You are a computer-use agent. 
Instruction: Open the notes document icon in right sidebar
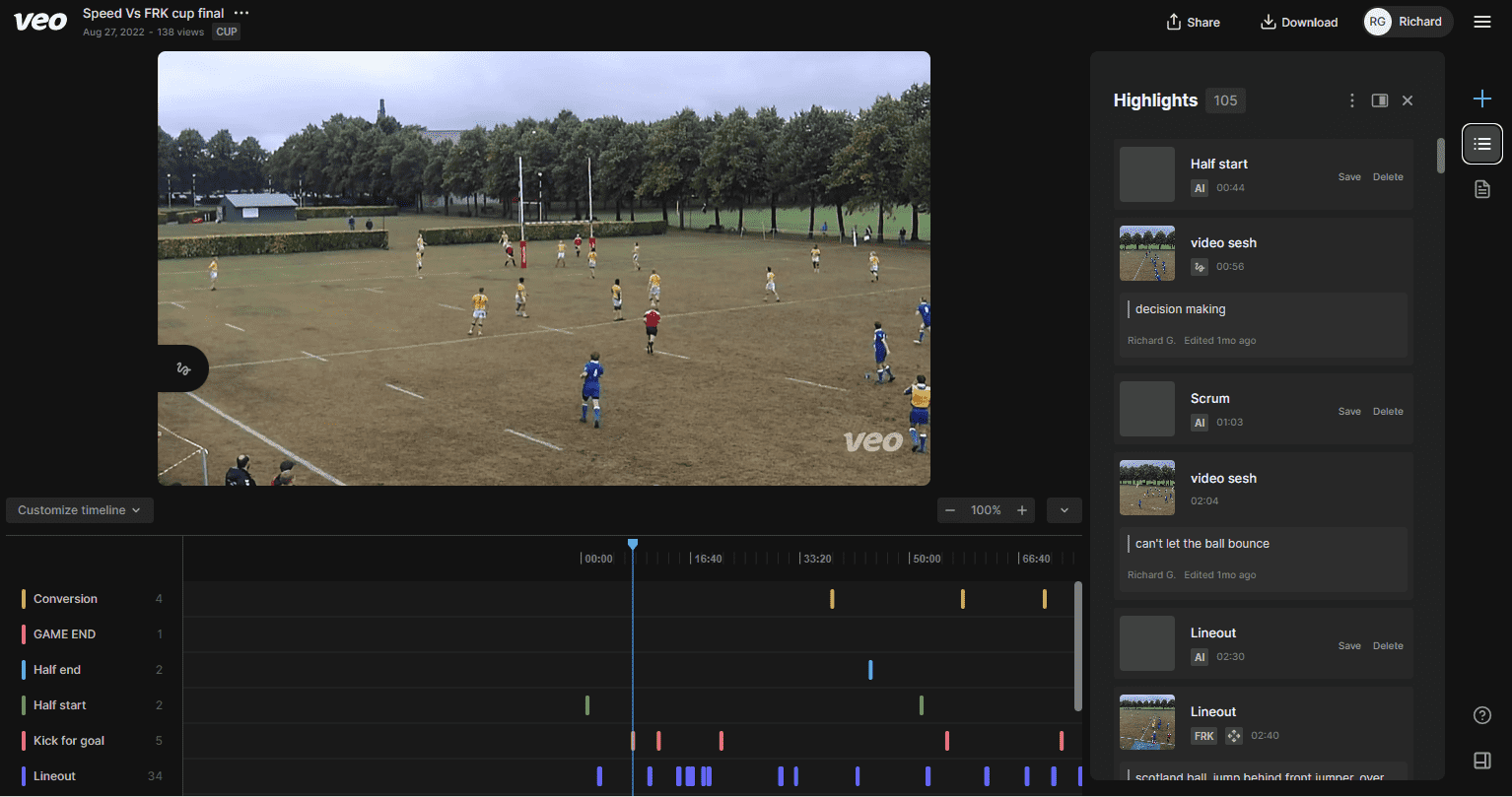1481,188
